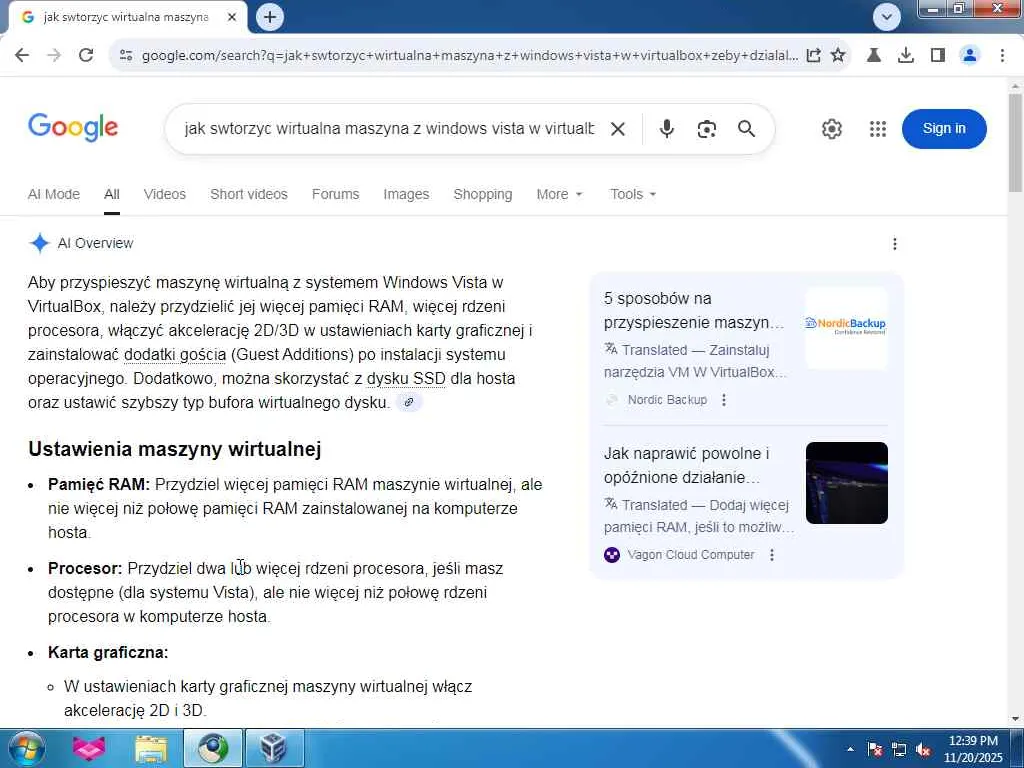
Task: Click the scrollbar down arrow
Action: [1016, 719]
